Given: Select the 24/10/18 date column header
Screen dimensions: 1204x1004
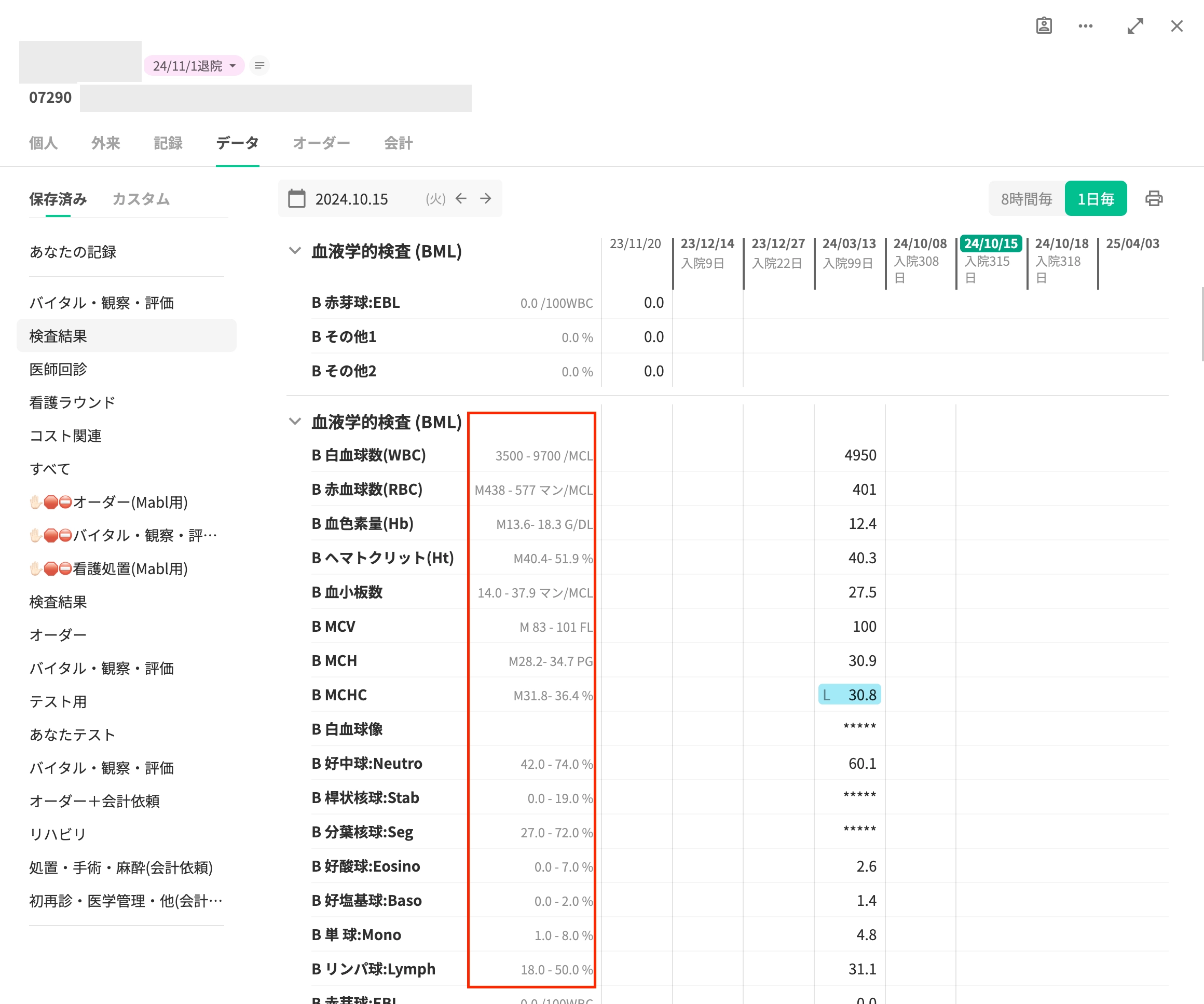Looking at the screenshot, I should pos(1062,243).
